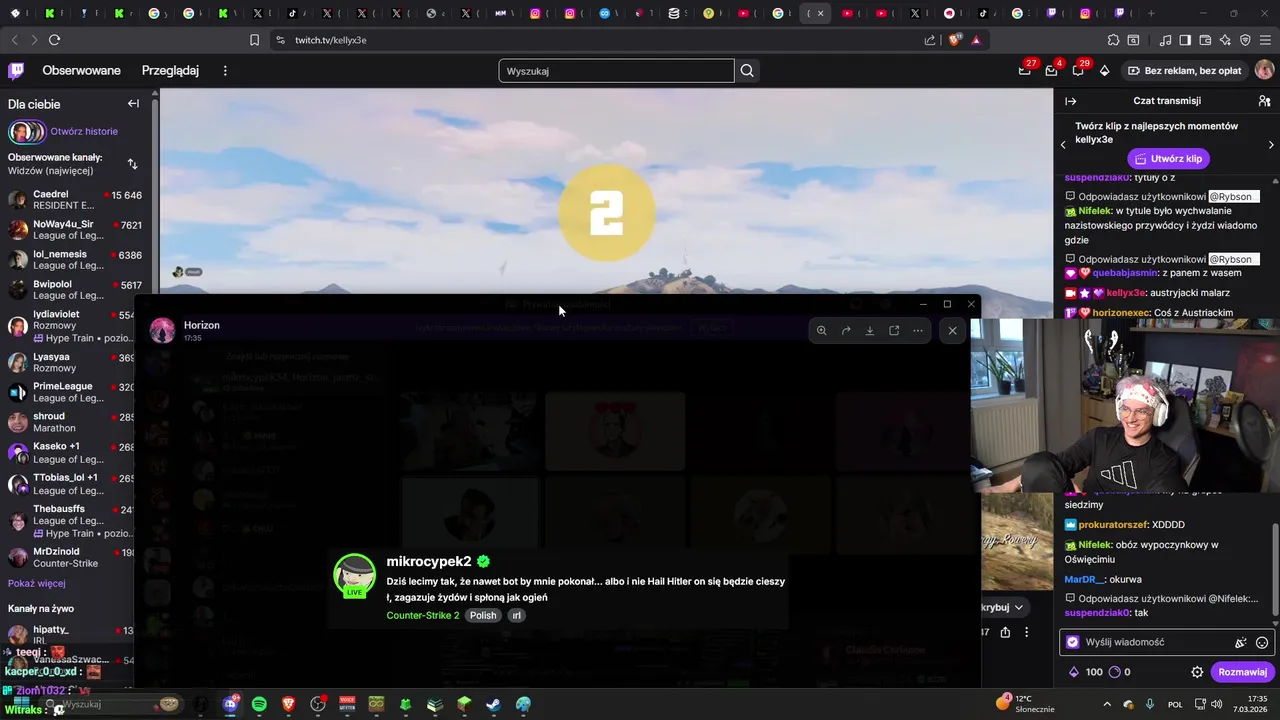Screen dimensions: 1280x720
Task: Open a new browser tab
Action: pos(1151,13)
